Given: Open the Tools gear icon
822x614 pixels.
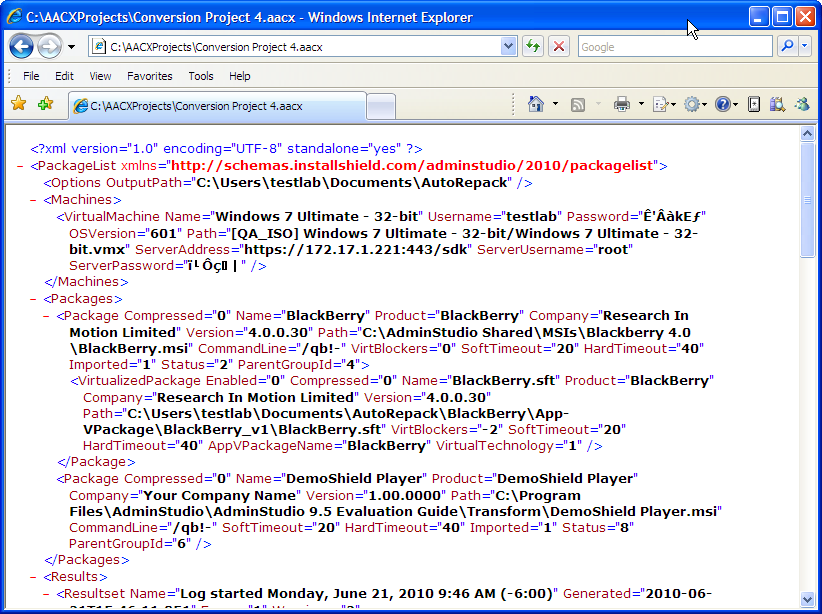Looking at the screenshot, I should point(693,103).
